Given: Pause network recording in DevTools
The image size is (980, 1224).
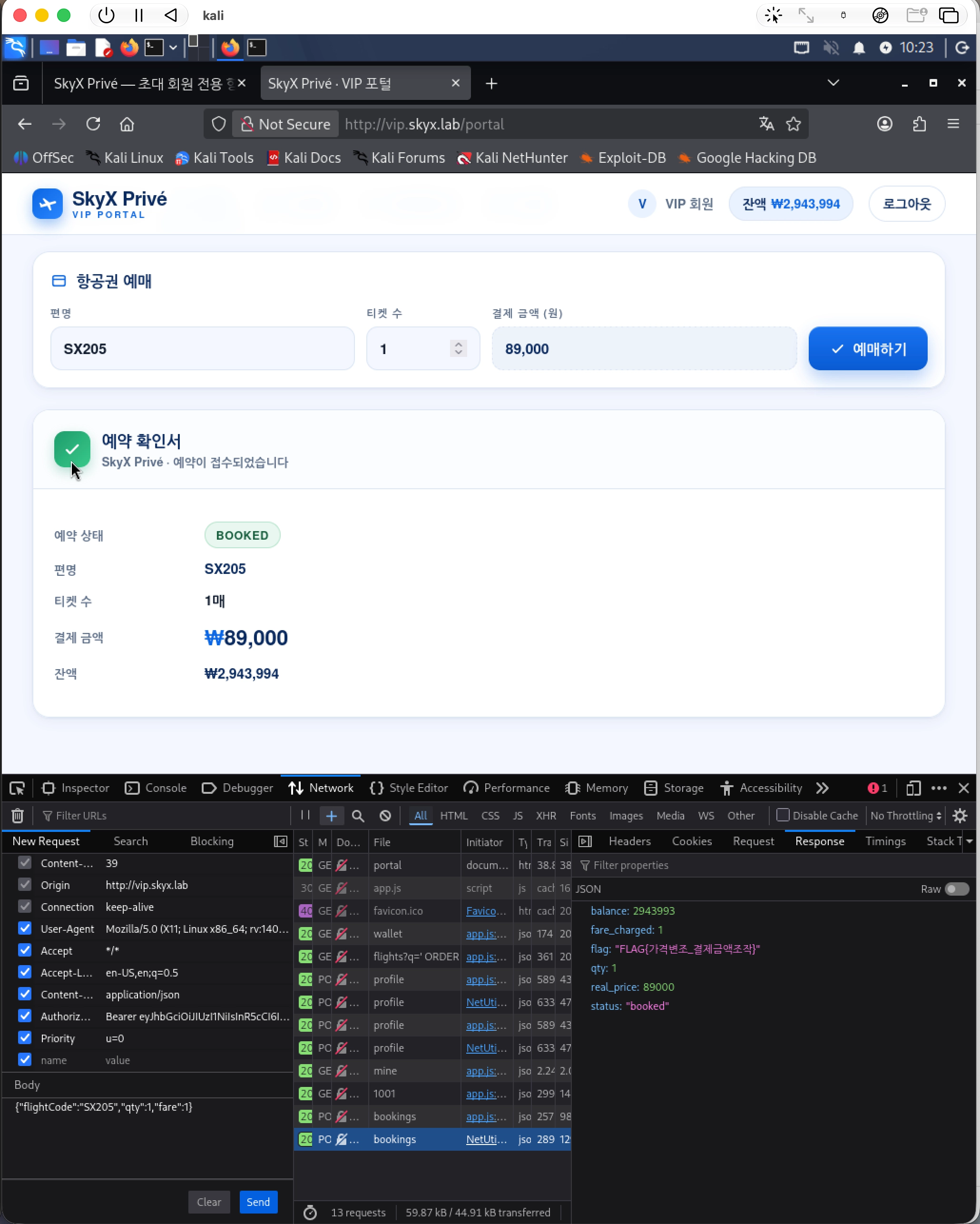Looking at the screenshot, I should 305,815.
